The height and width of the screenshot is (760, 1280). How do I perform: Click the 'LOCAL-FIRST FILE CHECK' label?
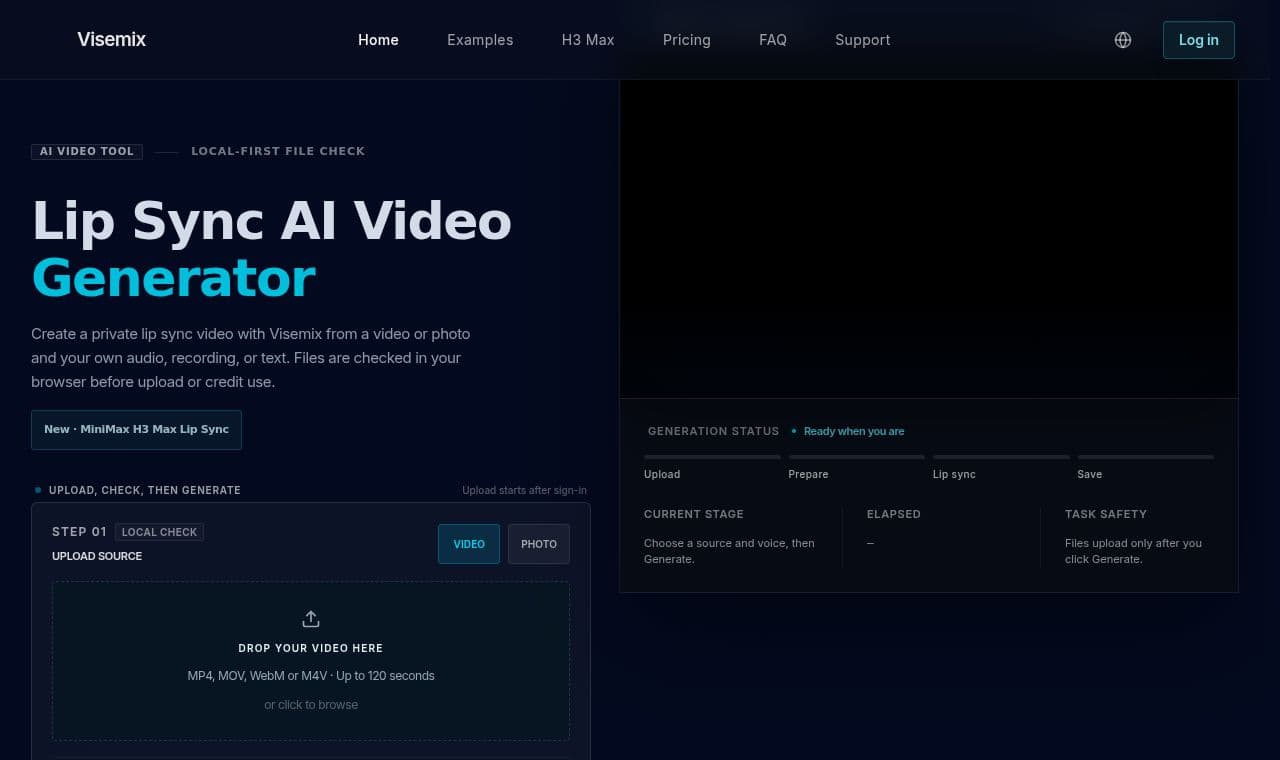tap(278, 152)
